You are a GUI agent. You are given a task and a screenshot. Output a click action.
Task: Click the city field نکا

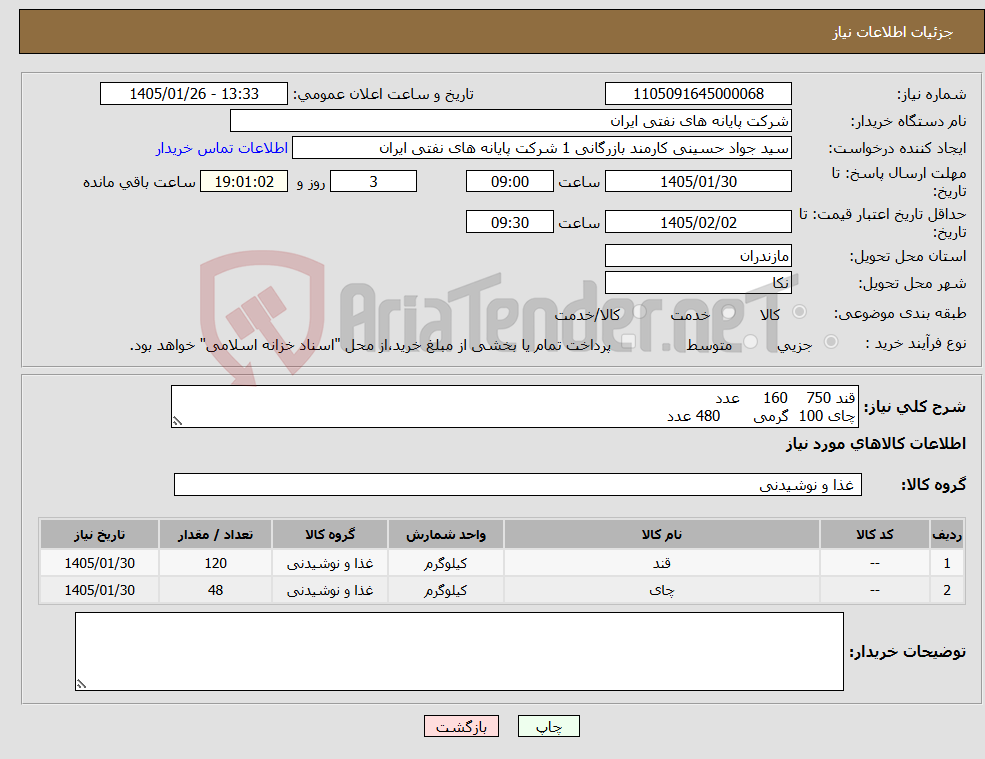[x=698, y=283]
